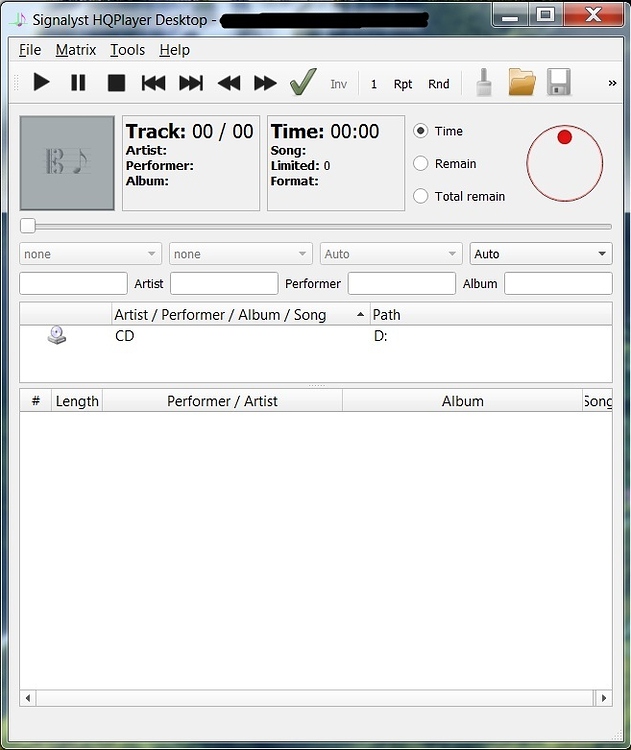Click the Performer filter input field
The image size is (631, 750).
401,283
